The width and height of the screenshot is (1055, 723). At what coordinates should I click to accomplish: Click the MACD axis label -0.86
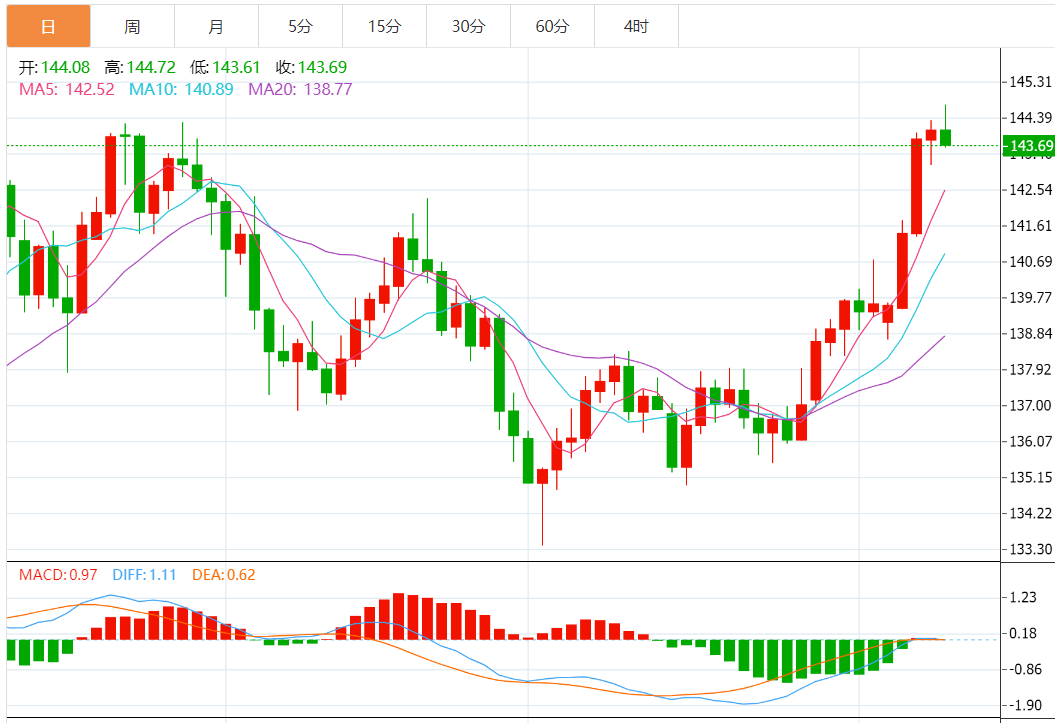pyautogui.click(x=1023, y=669)
